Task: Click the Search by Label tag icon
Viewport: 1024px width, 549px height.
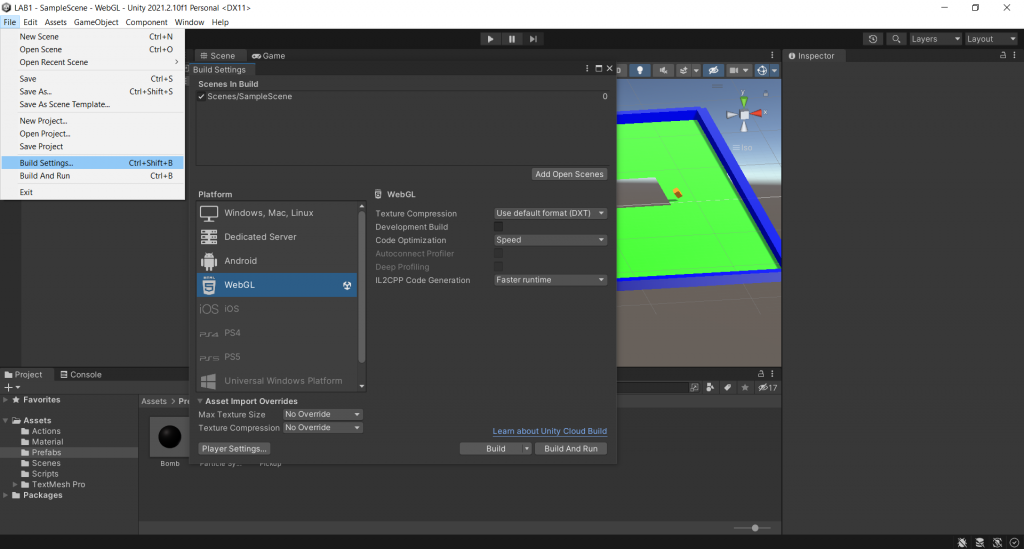Action: tap(728, 388)
